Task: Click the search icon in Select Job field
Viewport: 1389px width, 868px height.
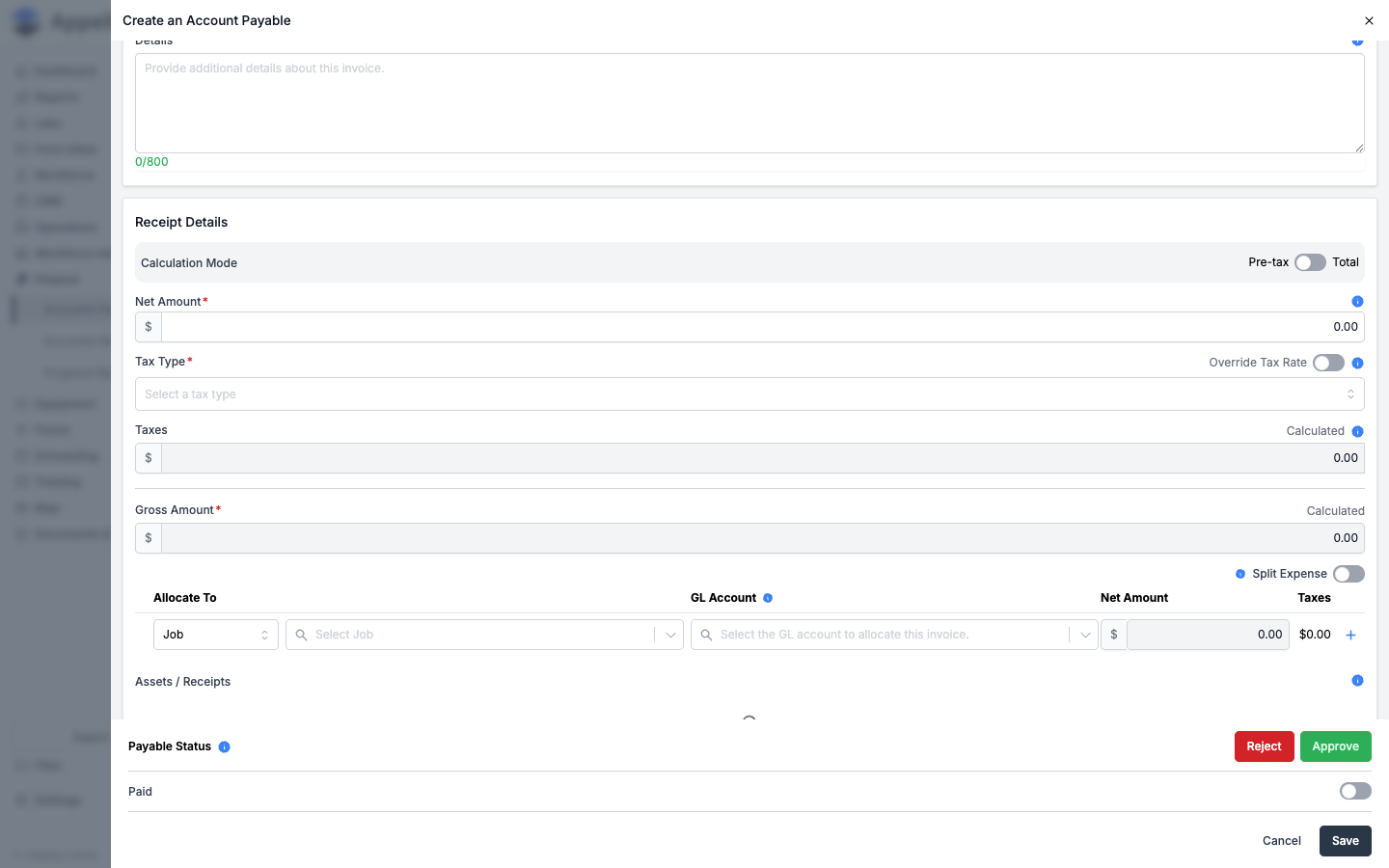Action: pos(301,635)
